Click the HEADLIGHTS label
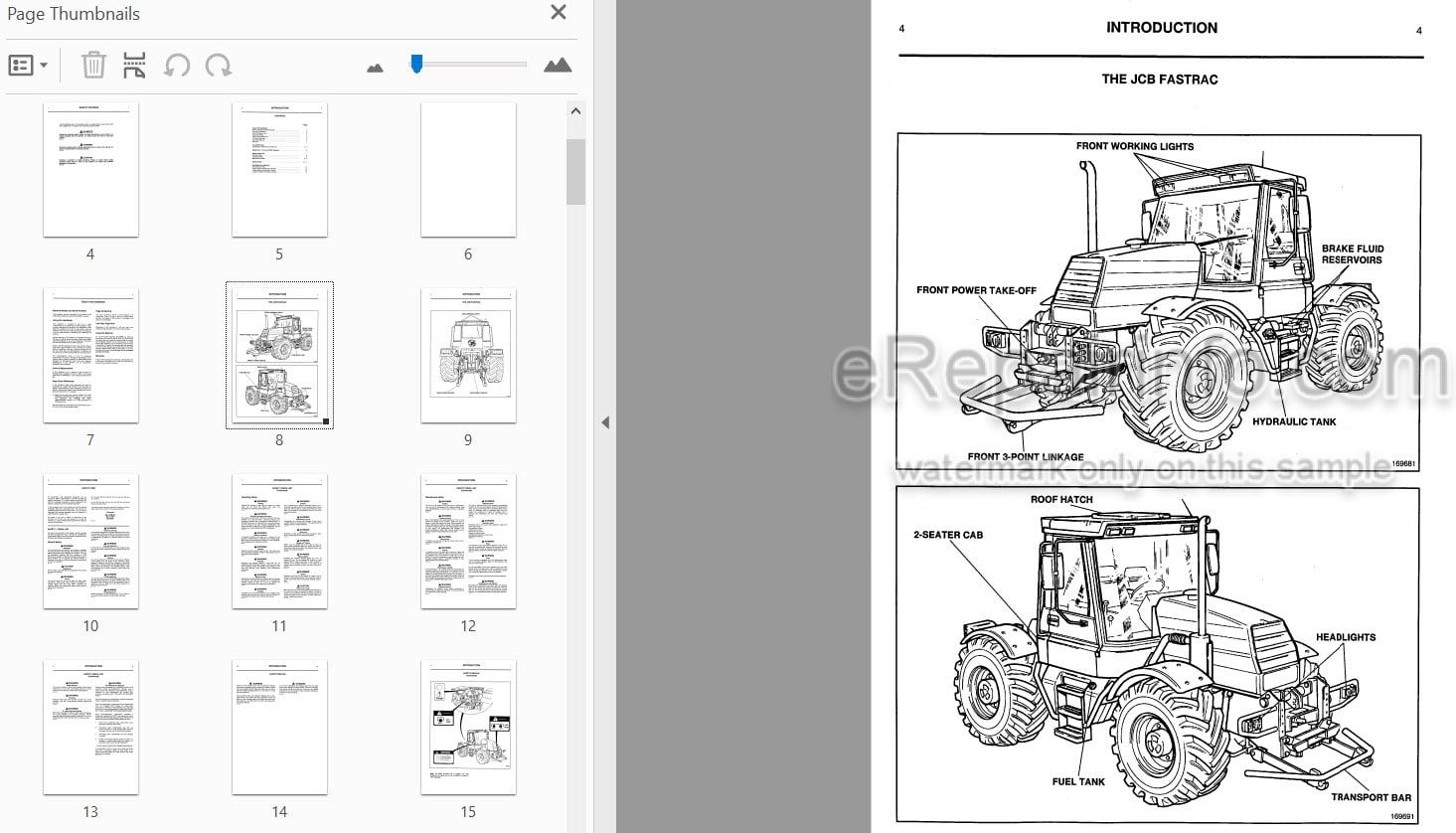 pos(1346,637)
